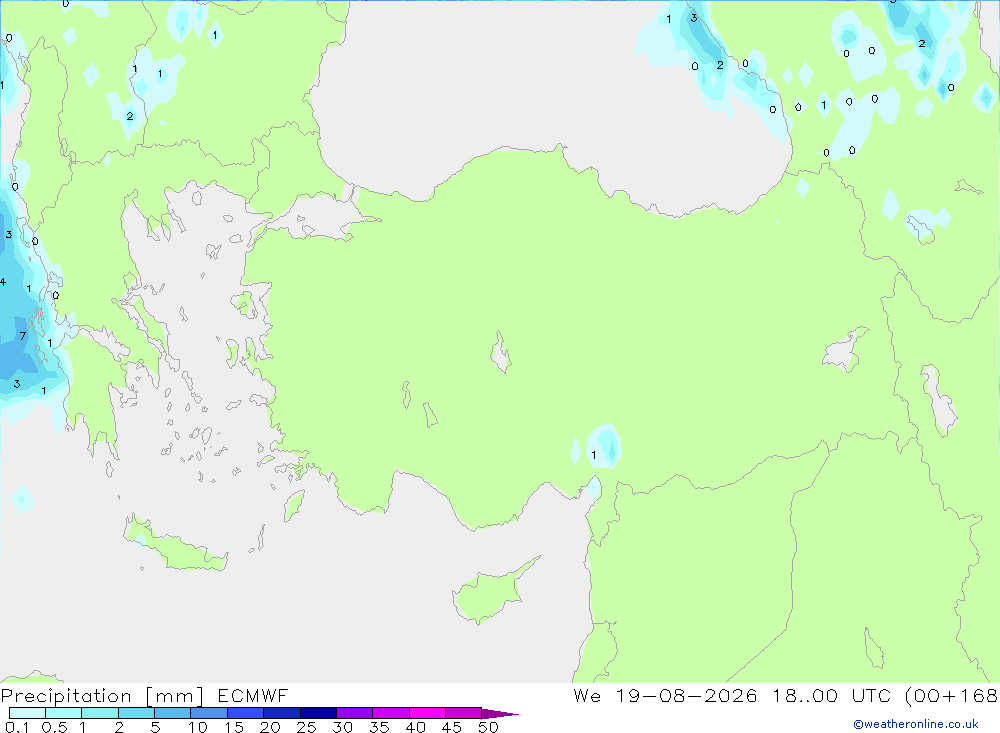The width and height of the screenshot is (1000, 733).
Task: Click the precipitation value '4' on the map
Action: pos(3,282)
